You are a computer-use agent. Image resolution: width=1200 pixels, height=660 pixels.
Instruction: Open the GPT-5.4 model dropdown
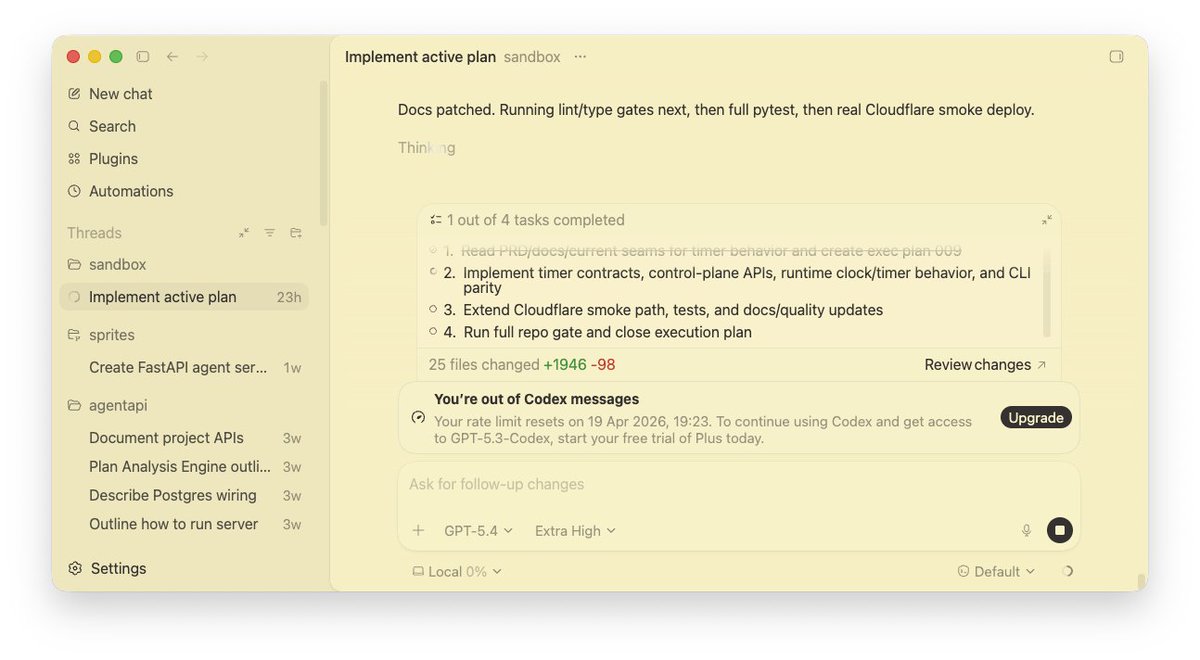pos(478,531)
